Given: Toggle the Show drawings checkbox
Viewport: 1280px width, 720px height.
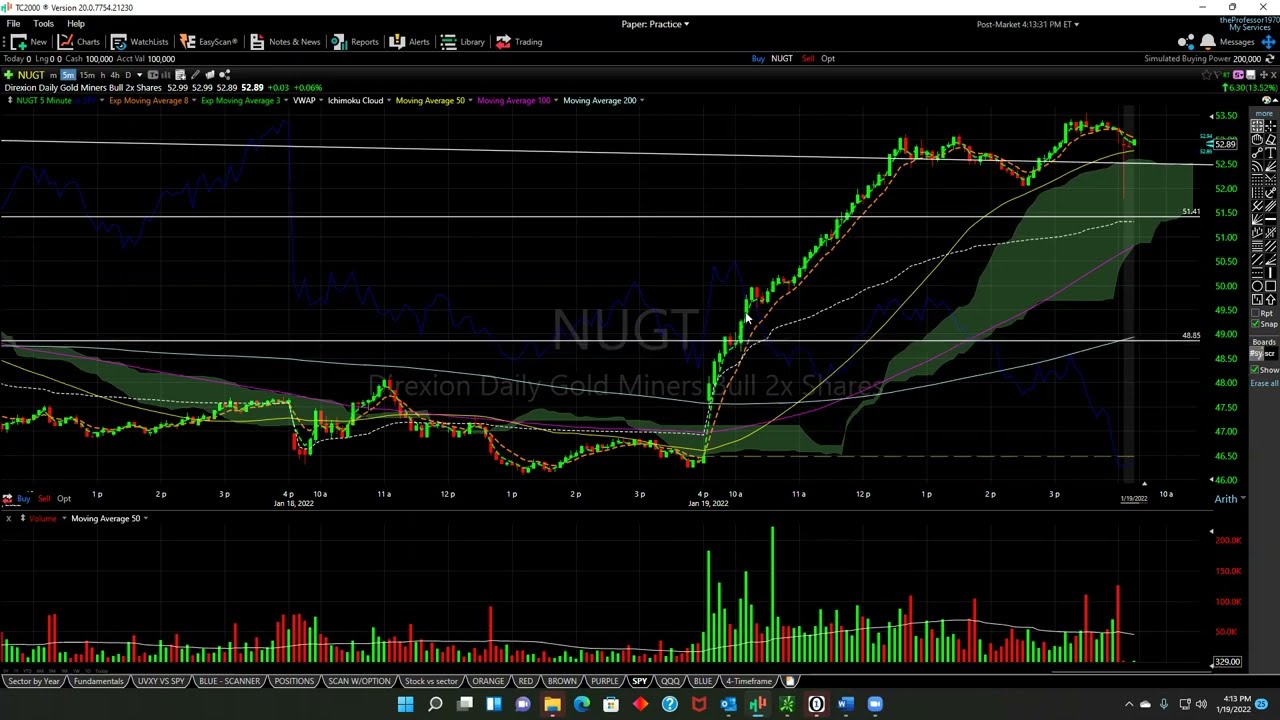Looking at the screenshot, I should 1254,370.
